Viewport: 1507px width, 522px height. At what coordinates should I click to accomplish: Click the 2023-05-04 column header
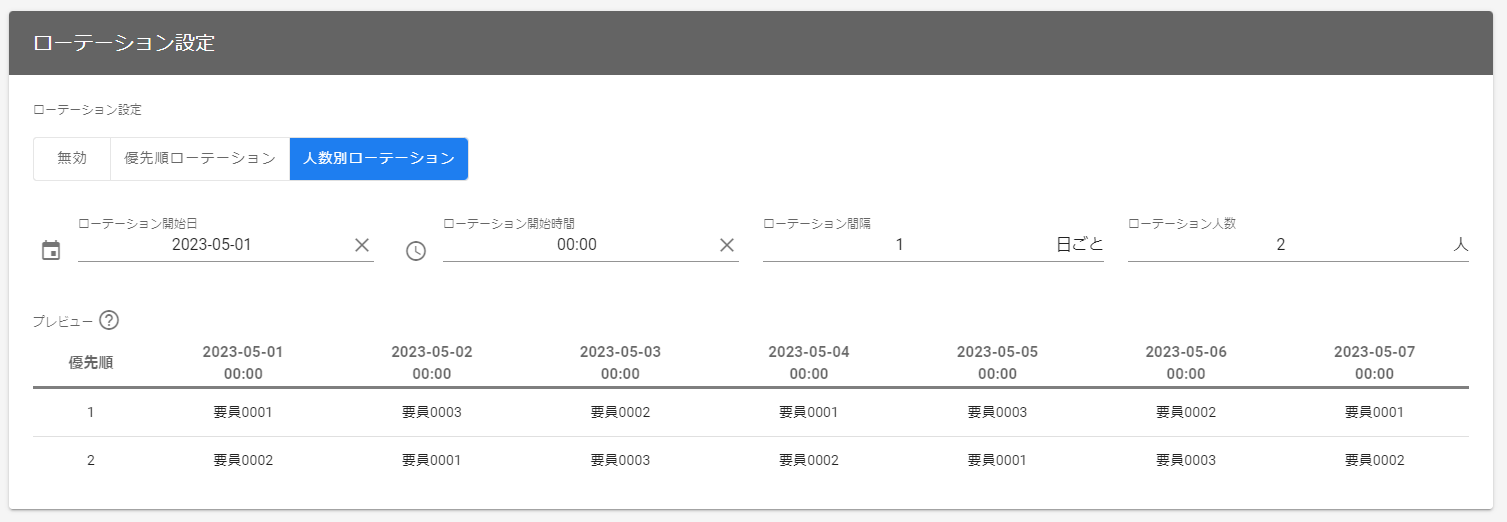click(x=809, y=363)
